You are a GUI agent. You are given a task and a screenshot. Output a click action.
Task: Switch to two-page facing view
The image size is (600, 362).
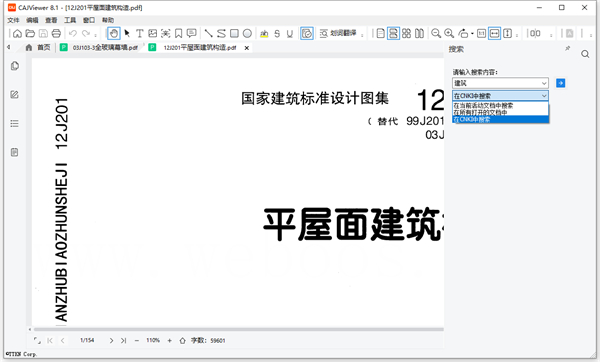419,34
